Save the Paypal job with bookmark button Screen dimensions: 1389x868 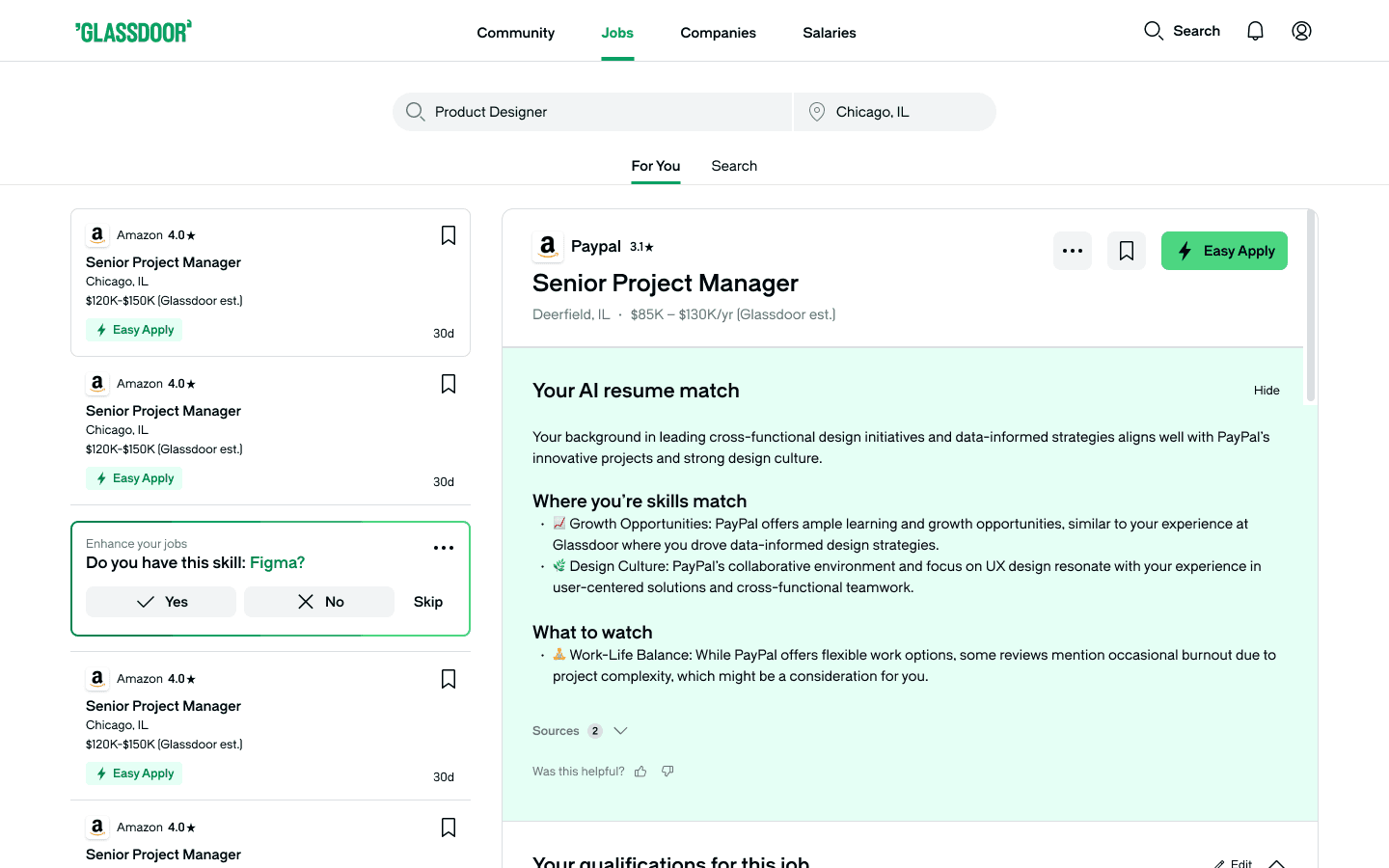click(x=1127, y=251)
